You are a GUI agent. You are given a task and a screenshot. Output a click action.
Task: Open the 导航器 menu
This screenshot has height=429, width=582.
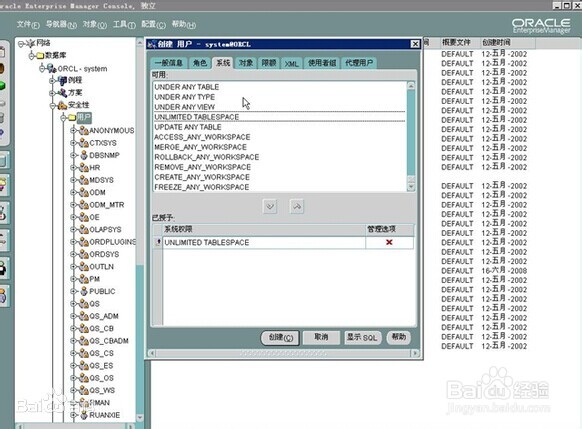61,24
